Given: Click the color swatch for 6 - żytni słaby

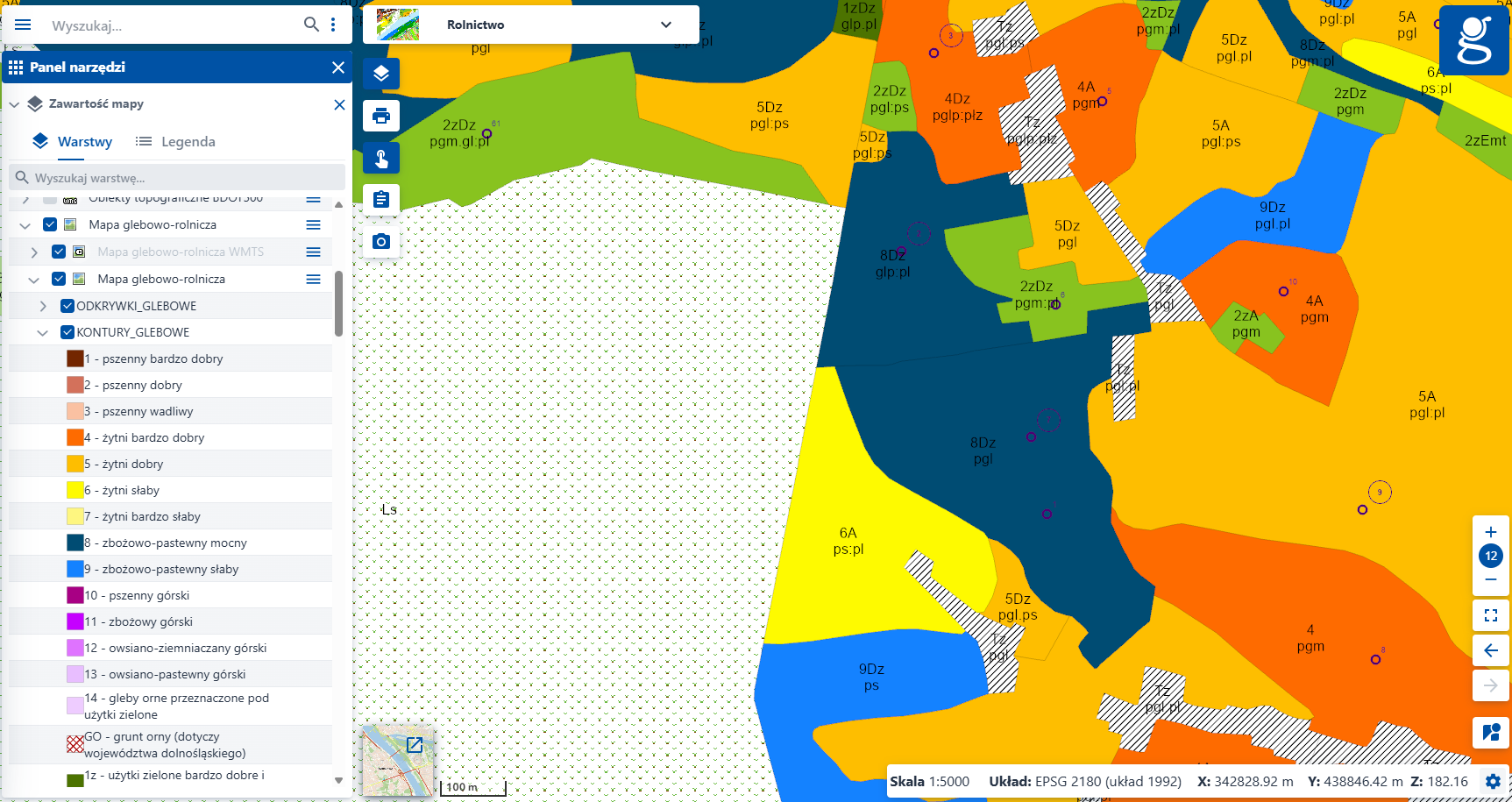Looking at the screenshot, I should tap(75, 489).
